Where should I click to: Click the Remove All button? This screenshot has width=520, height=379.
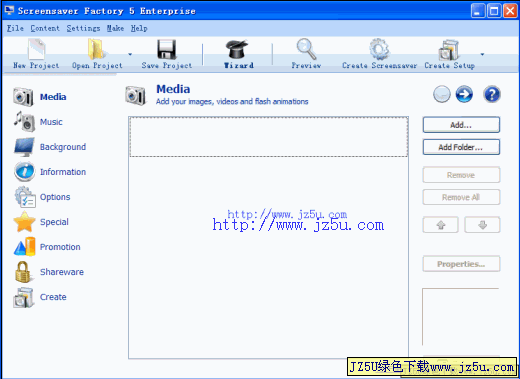(x=461, y=197)
